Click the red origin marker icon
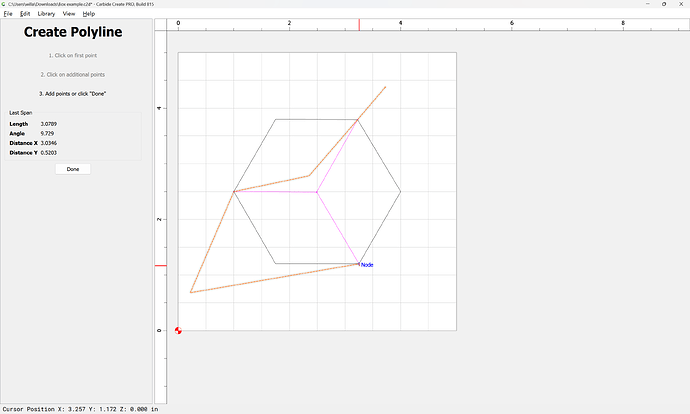The image size is (690, 414). pos(178,330)
